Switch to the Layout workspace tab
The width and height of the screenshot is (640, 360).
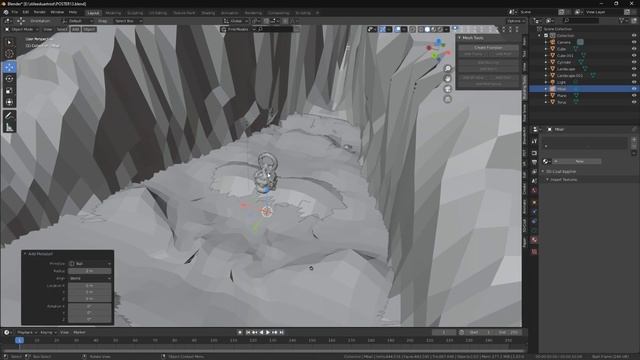(93, 13)
